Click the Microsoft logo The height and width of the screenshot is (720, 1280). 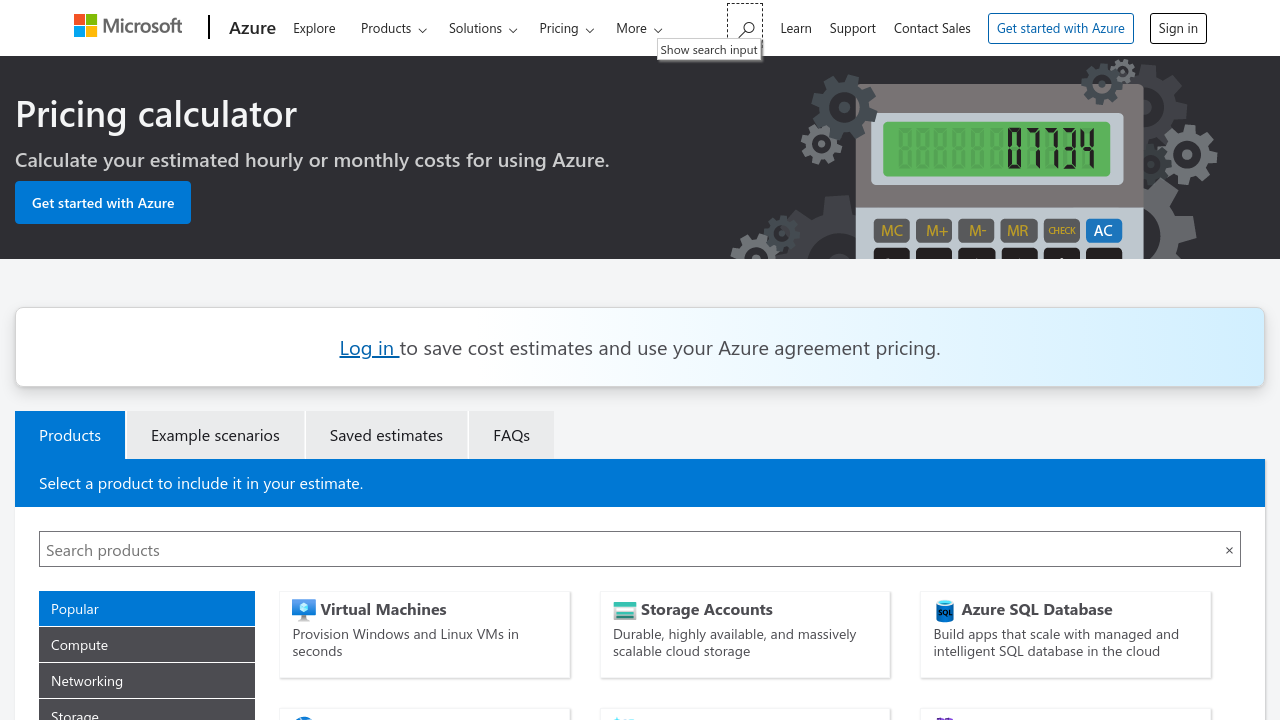coord(128,26)
